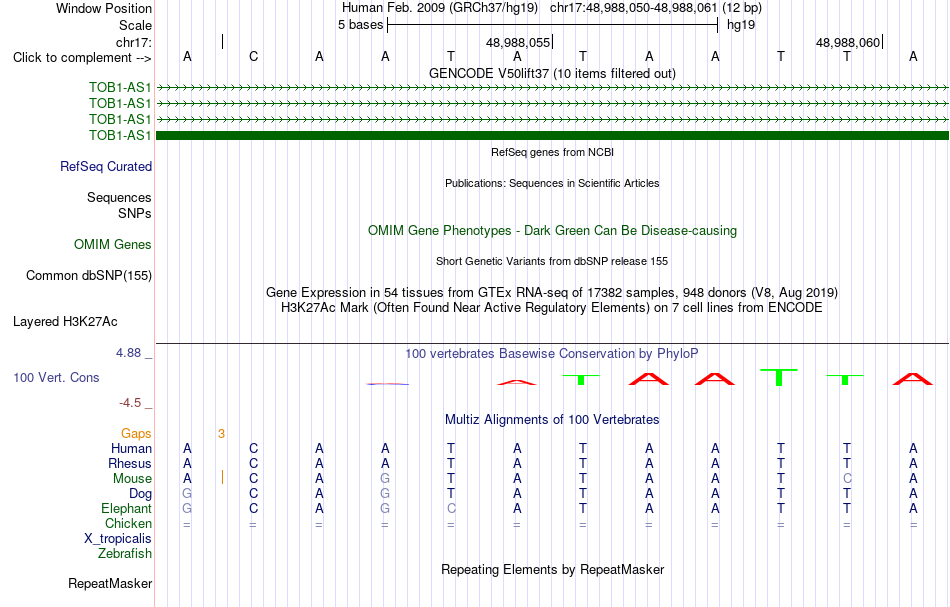Select the Human alignment row label
Viewport: 950px width, 607px height.
pyautogui.click(x=131, y=448)
